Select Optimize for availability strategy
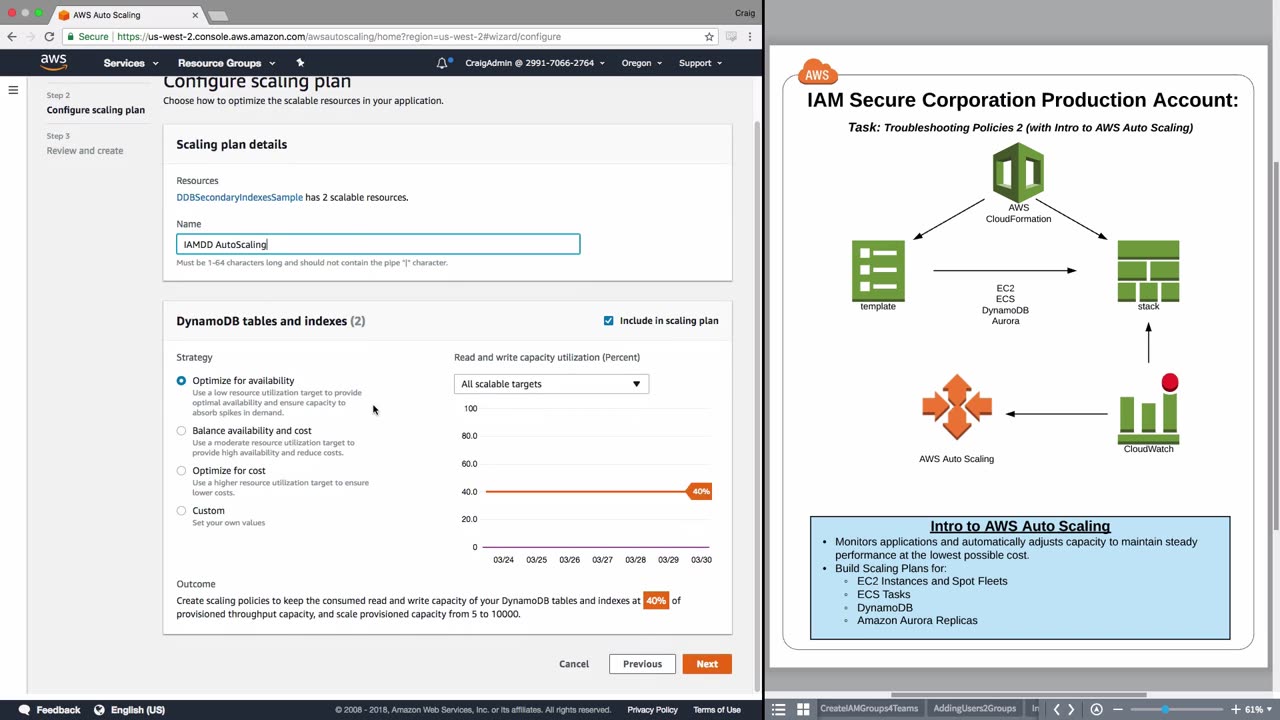The width and height of the screenshot is (1280, 720). pyautogui.click(x=181, y=381)
